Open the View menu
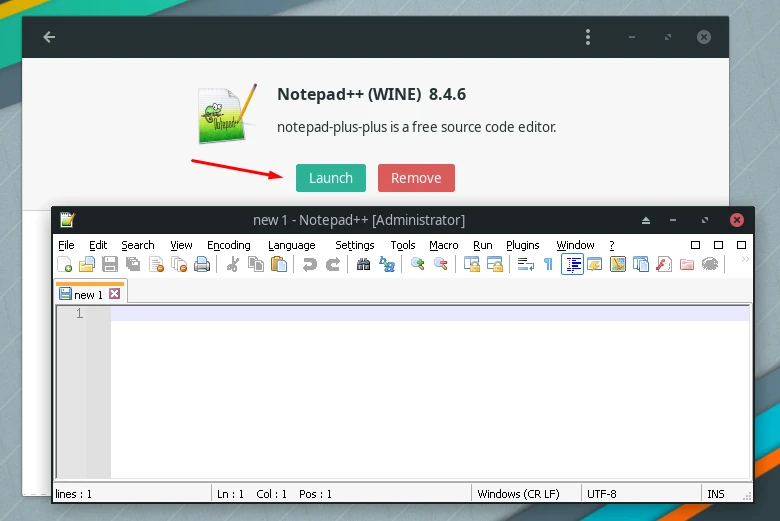The height and width of the screenshot is (521, 780). tap(181, 245)
